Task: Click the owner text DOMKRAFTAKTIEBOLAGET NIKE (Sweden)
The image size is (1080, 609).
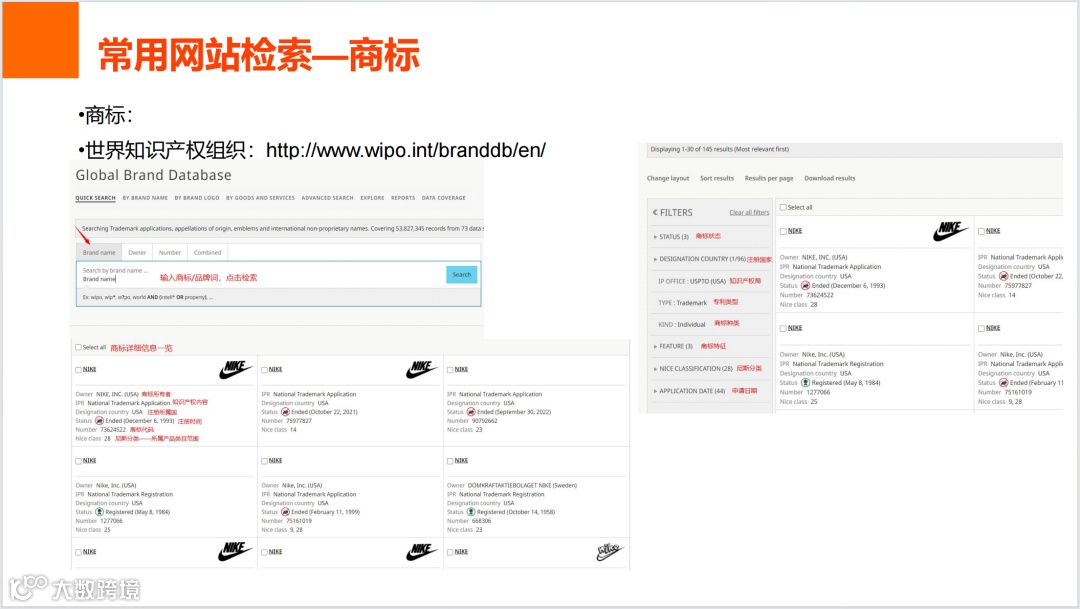Action: click(522, 486)
